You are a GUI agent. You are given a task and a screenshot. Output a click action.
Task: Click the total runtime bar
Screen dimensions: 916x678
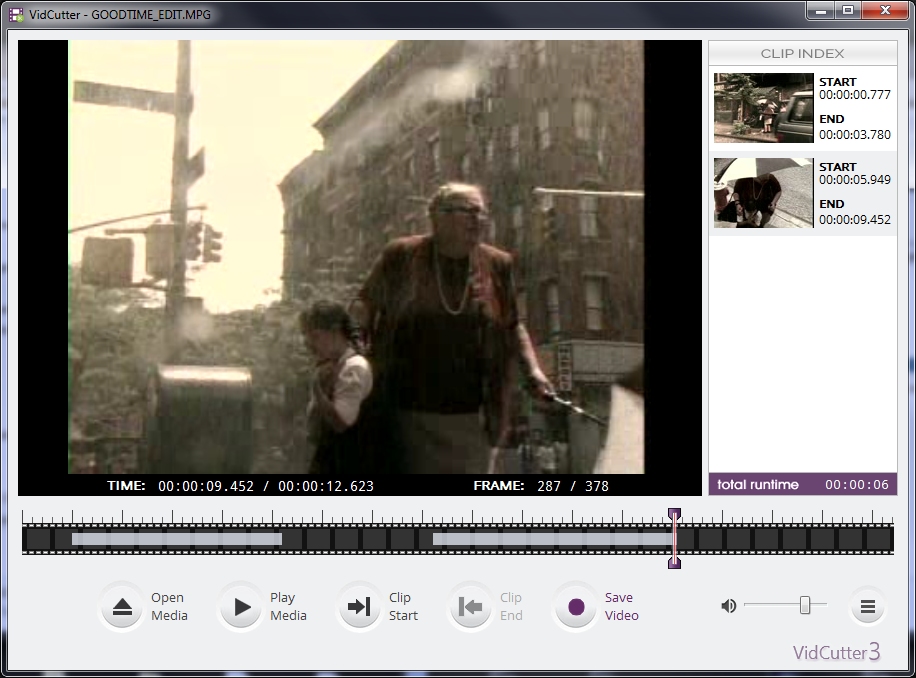tap(803, 484)
